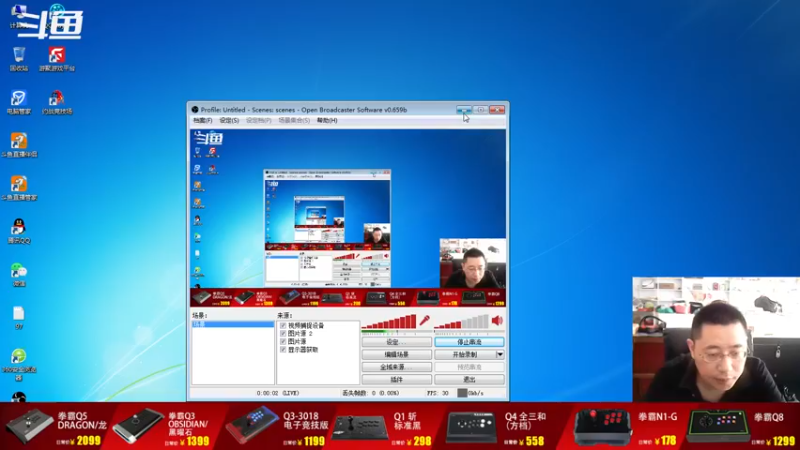The width and height of the screenshot is (800, 450).
Task: Click the 开始录制 start recording button
Action: tap(465, 355)
